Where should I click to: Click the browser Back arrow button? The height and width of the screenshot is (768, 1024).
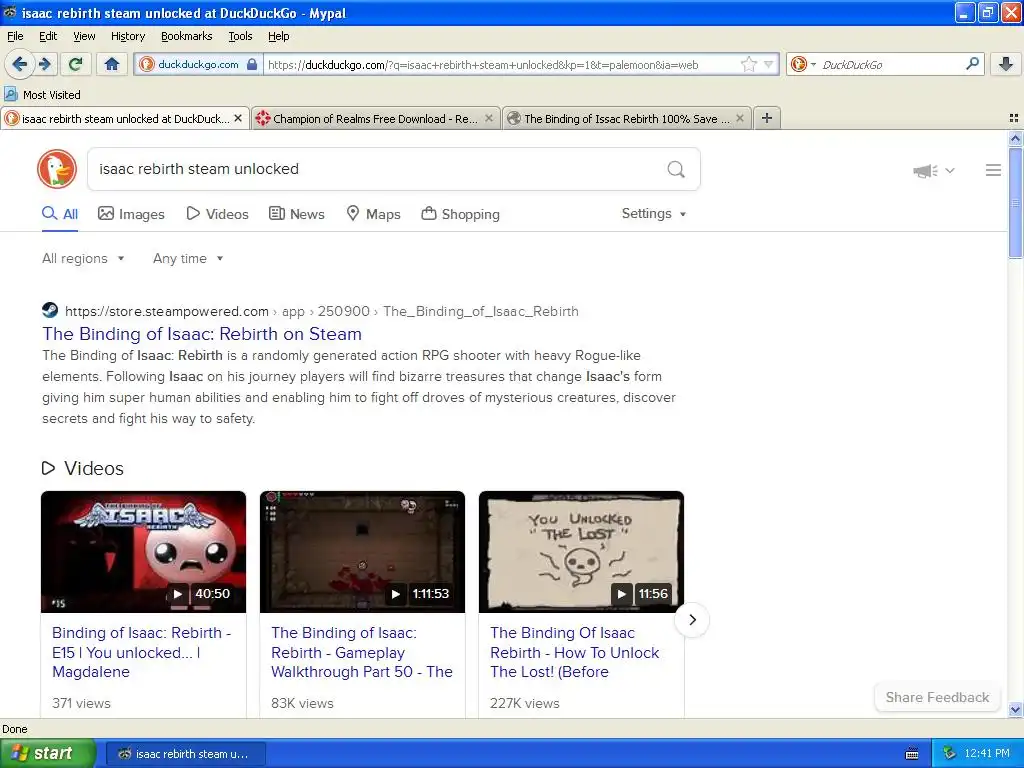pyautogui.click(x=19, y=64)
